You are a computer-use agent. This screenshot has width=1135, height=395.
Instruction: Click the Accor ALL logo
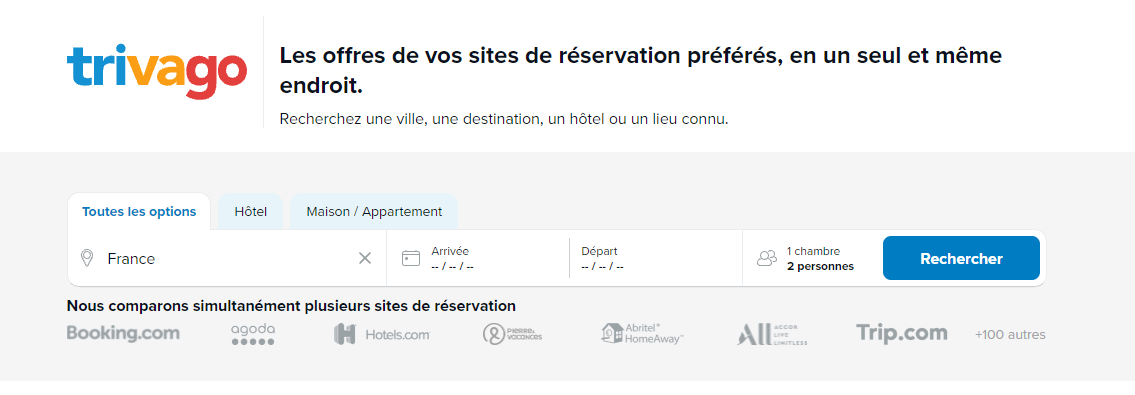(x=772, y=334)
